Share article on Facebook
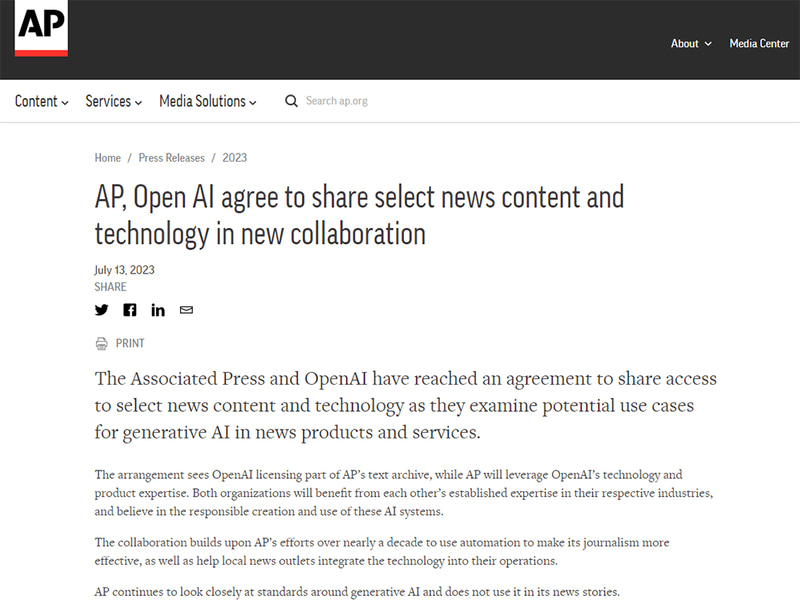The width and height of the screenshot is (800, 600). point(130,310)
